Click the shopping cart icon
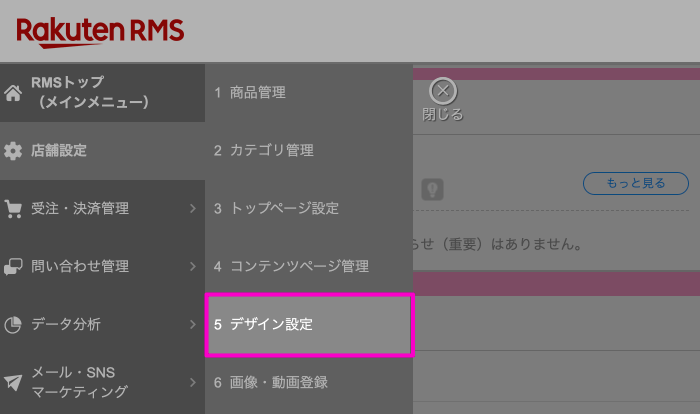Image resolution: width=700 pixels, height=414 pixels. click(x=13, y=209)
